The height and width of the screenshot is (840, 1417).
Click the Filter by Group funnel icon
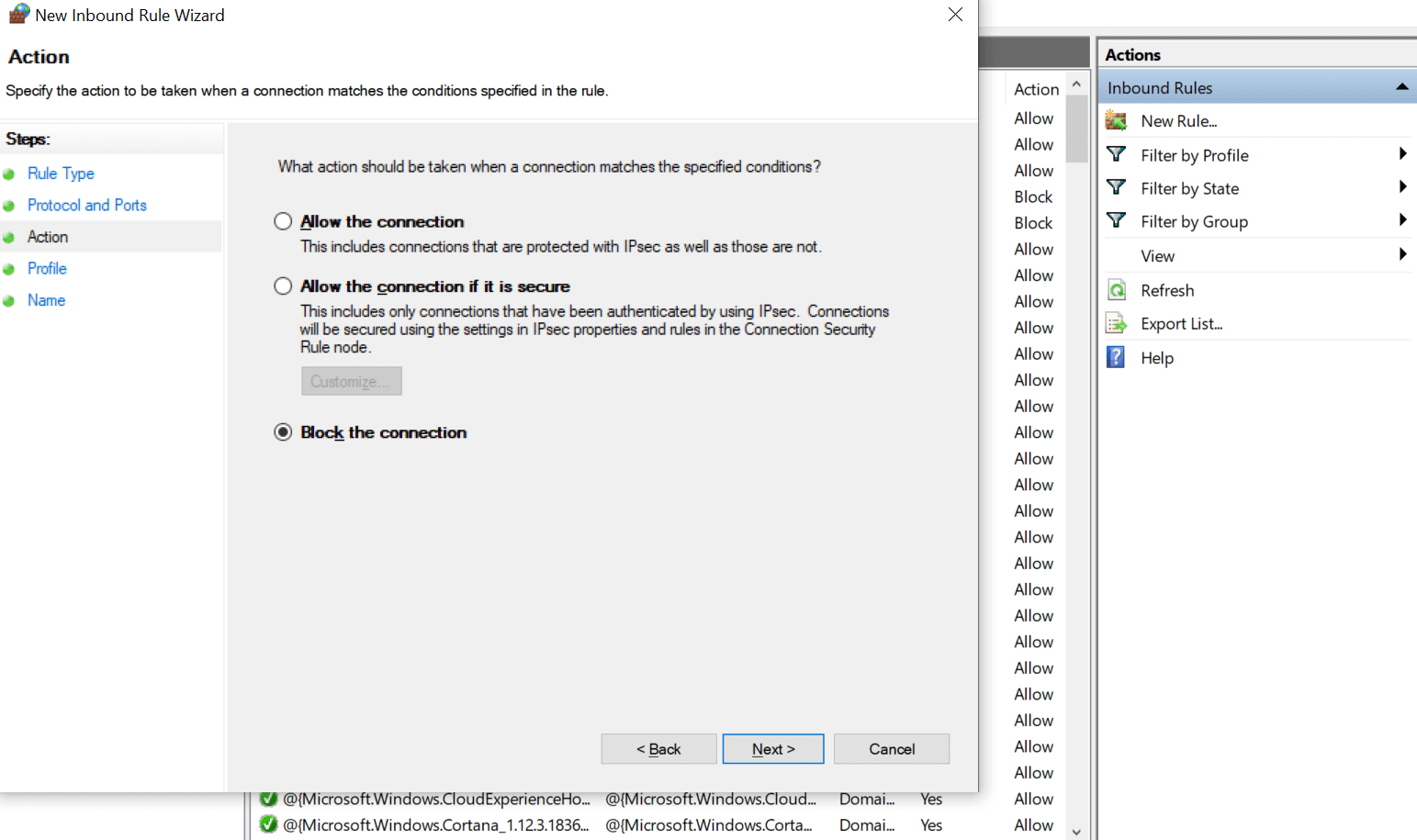[x=1116, y=220]
